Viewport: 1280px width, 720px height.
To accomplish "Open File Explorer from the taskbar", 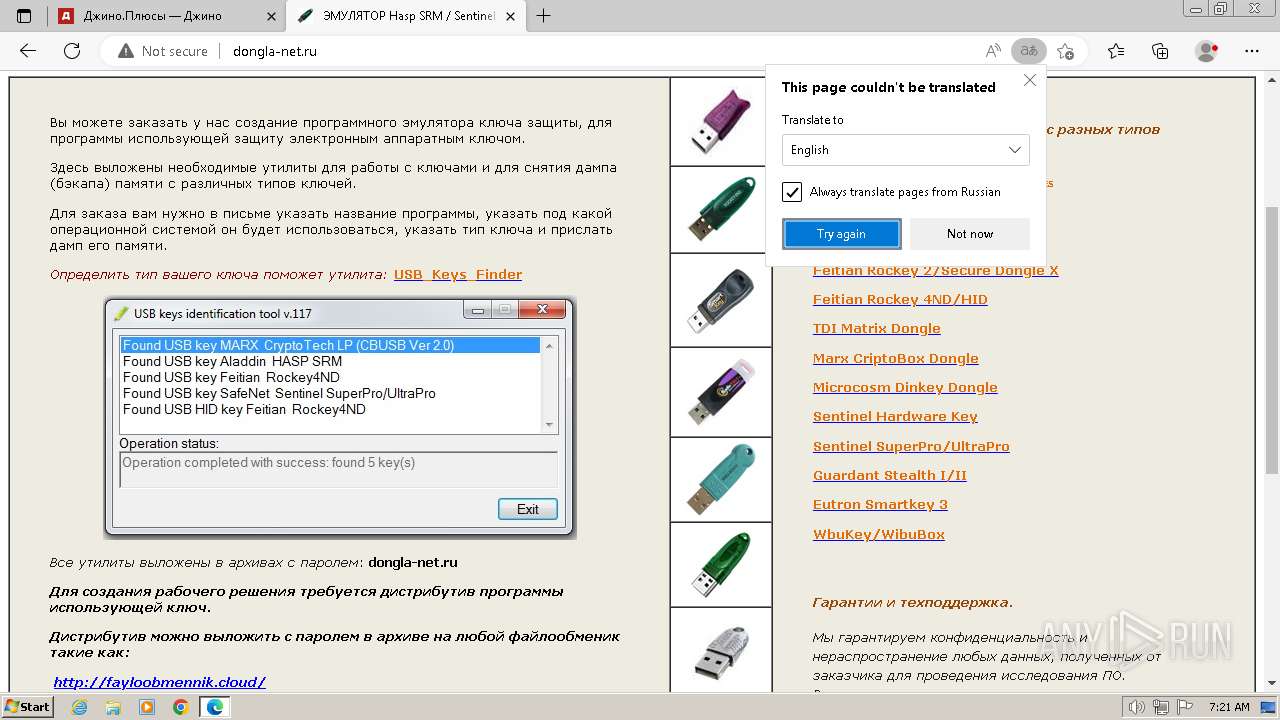I will [113, 707].
